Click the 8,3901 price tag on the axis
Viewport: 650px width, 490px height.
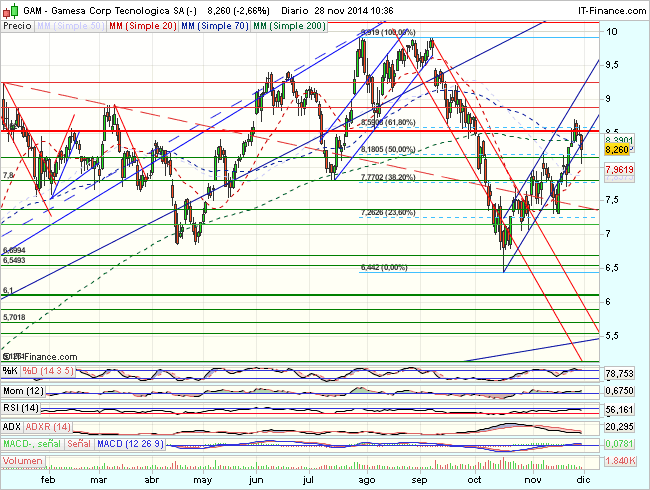click(x=619, y=140)
